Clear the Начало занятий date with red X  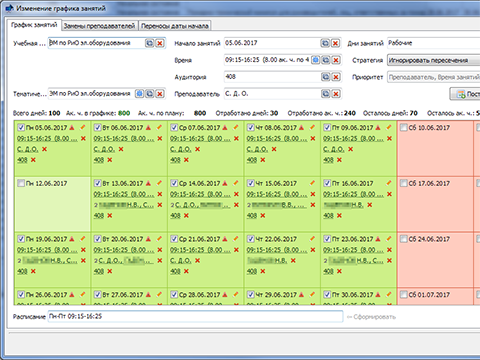click(336, 43)
